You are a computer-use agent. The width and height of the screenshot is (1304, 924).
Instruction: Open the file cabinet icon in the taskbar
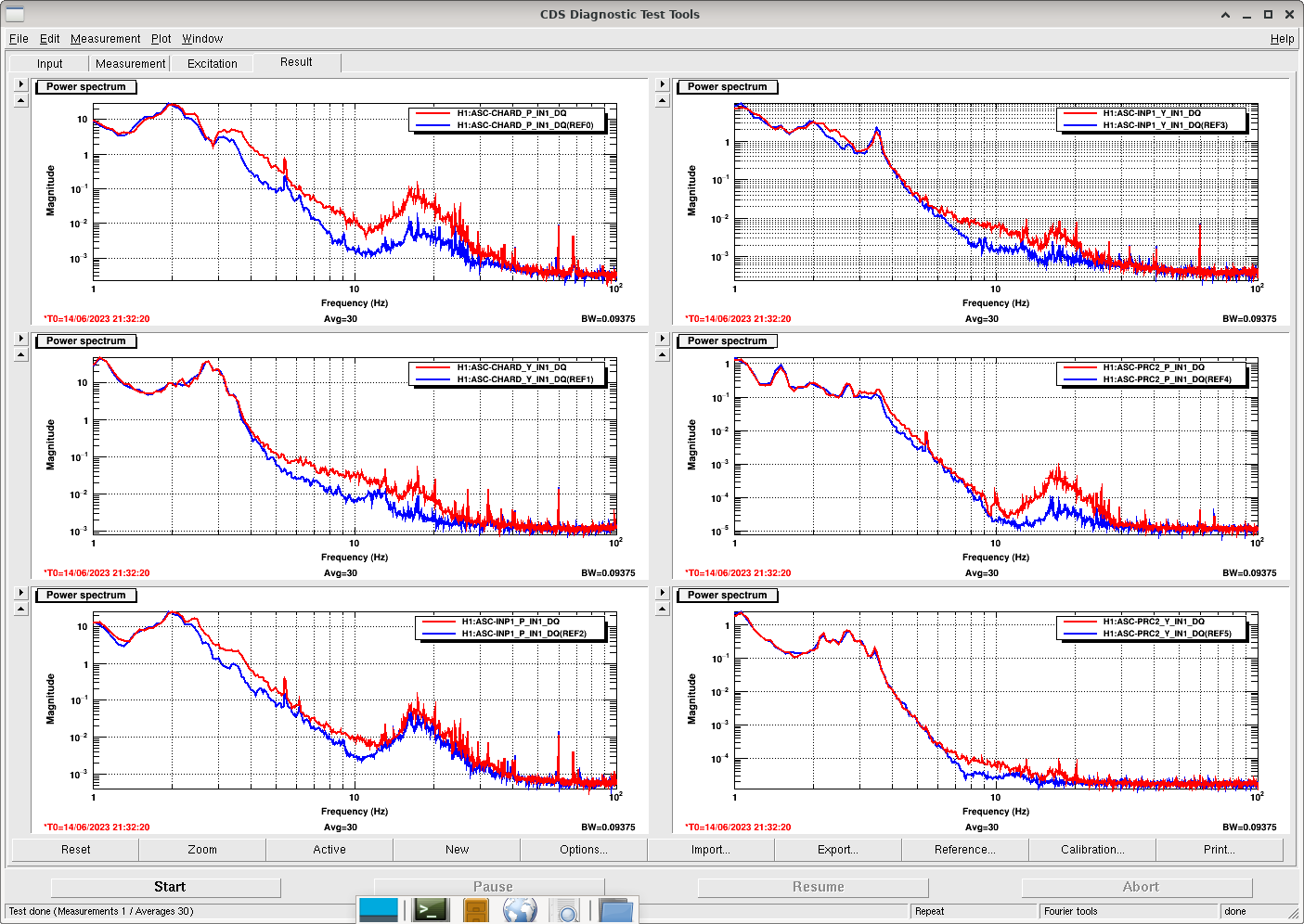pos(475,910)
